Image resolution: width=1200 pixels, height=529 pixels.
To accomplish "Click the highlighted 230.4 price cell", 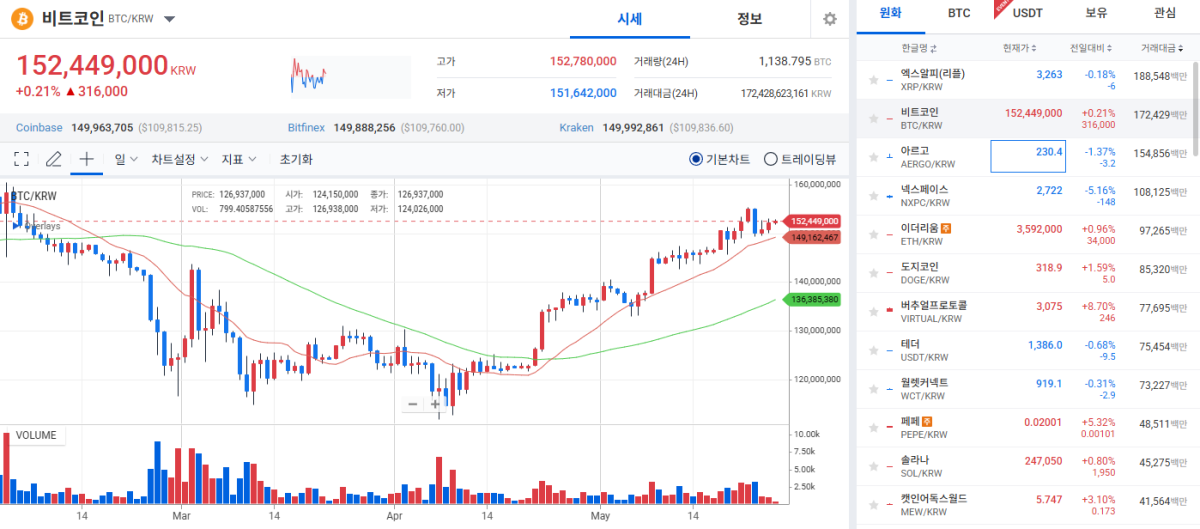I will [1028, 156].
